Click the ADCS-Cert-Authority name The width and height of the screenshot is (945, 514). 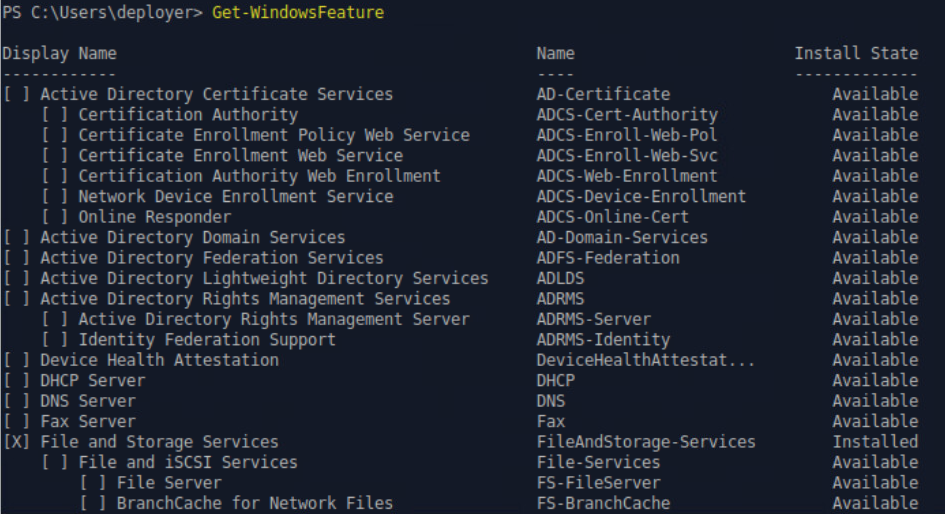627,115
